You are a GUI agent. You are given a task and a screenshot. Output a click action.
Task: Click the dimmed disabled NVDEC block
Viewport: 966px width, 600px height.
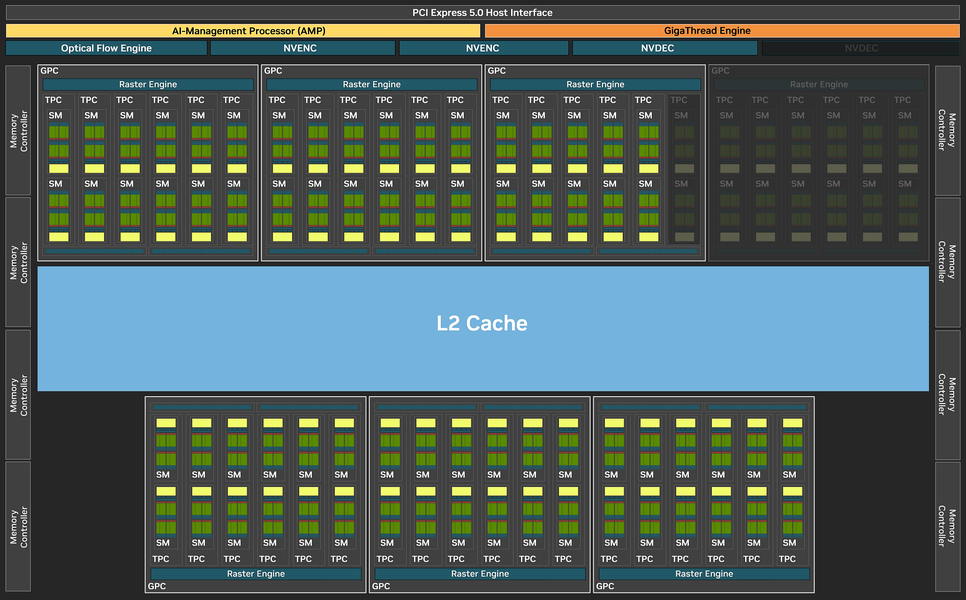click(x=861, y=48)
